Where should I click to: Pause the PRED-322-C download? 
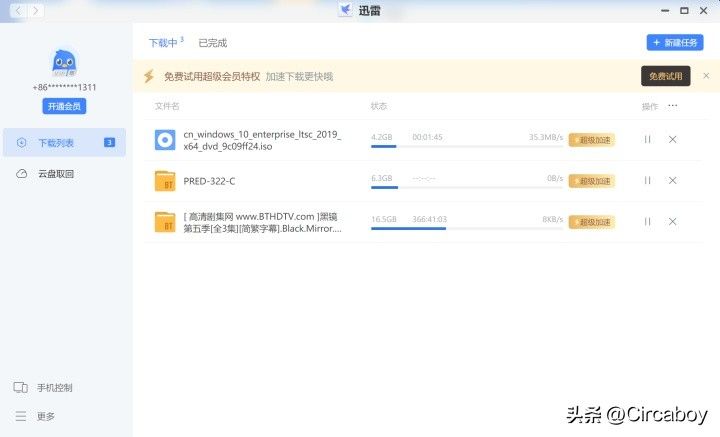point(647,180)
